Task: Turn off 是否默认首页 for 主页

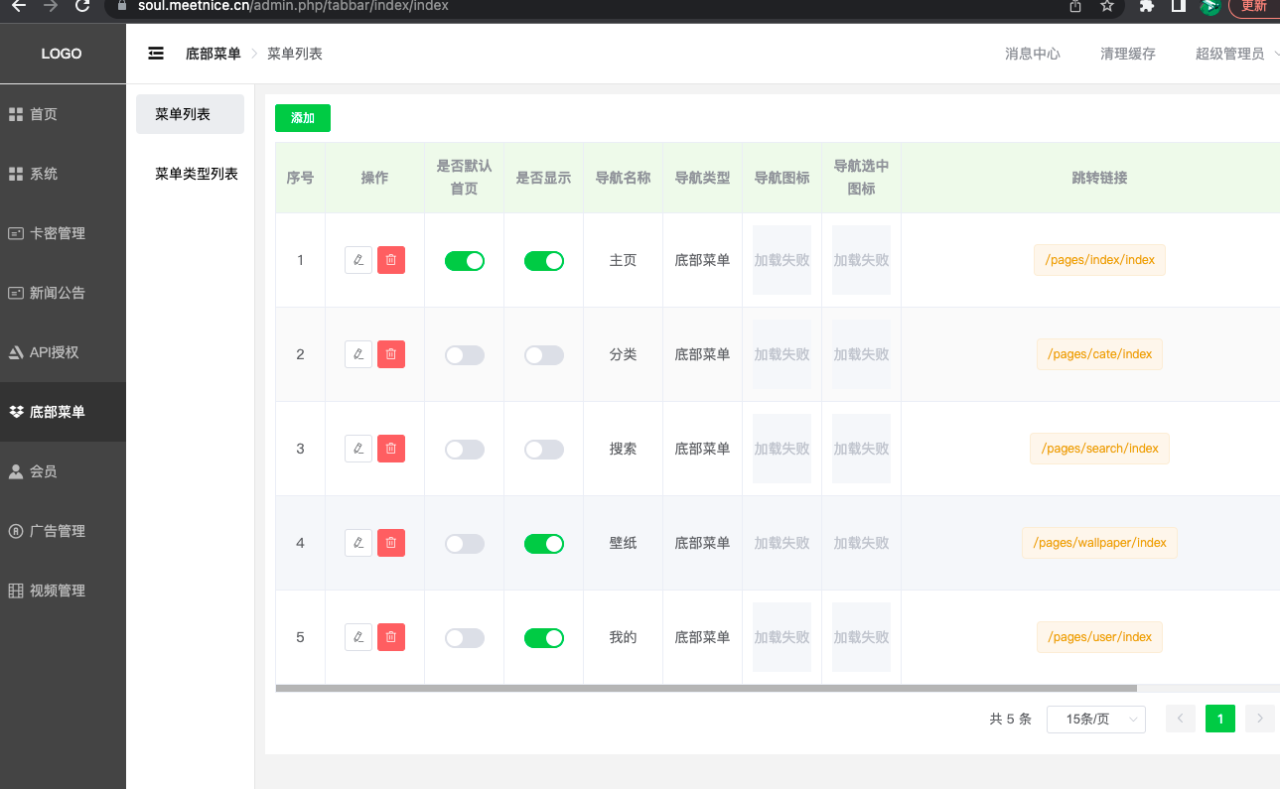Action: coord(464,260)
